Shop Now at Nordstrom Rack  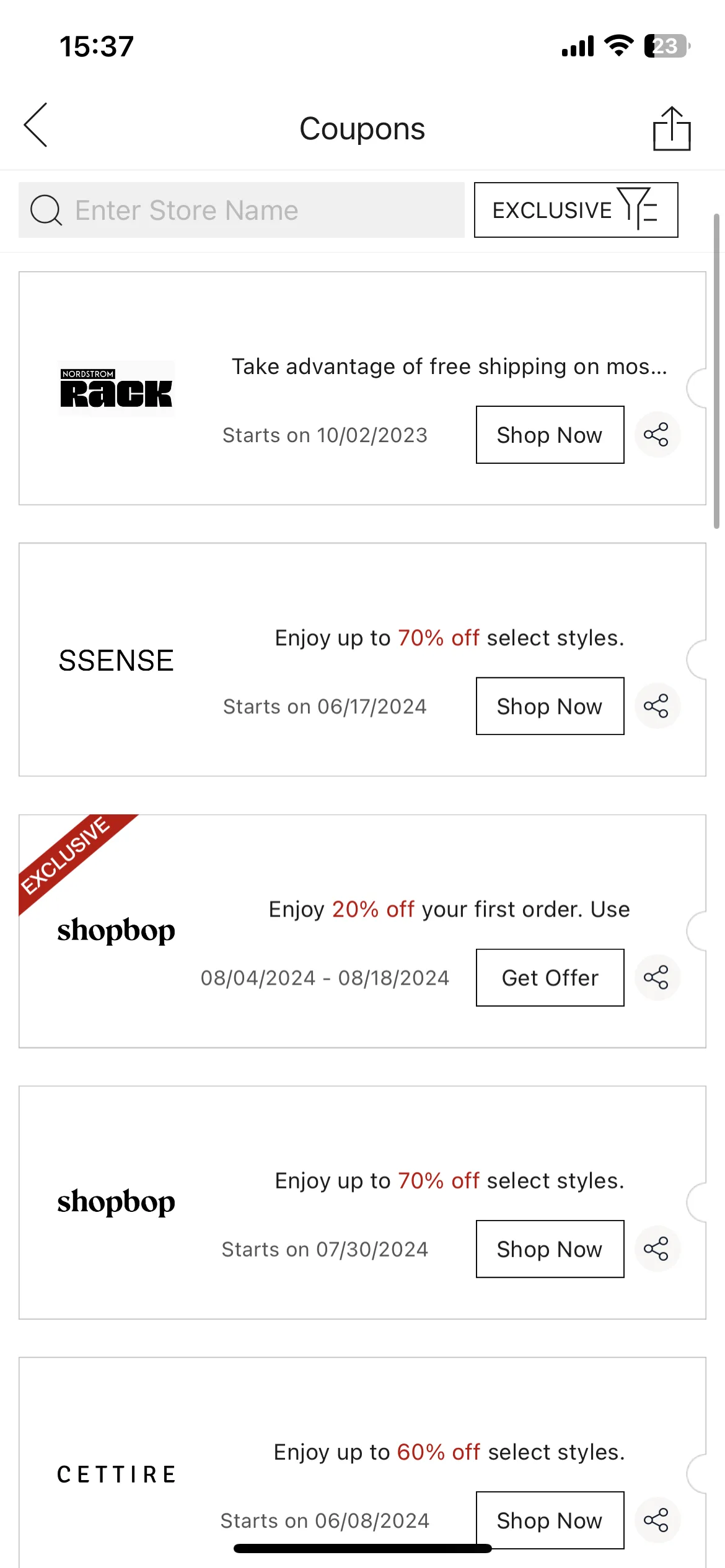tap(550, 435)
